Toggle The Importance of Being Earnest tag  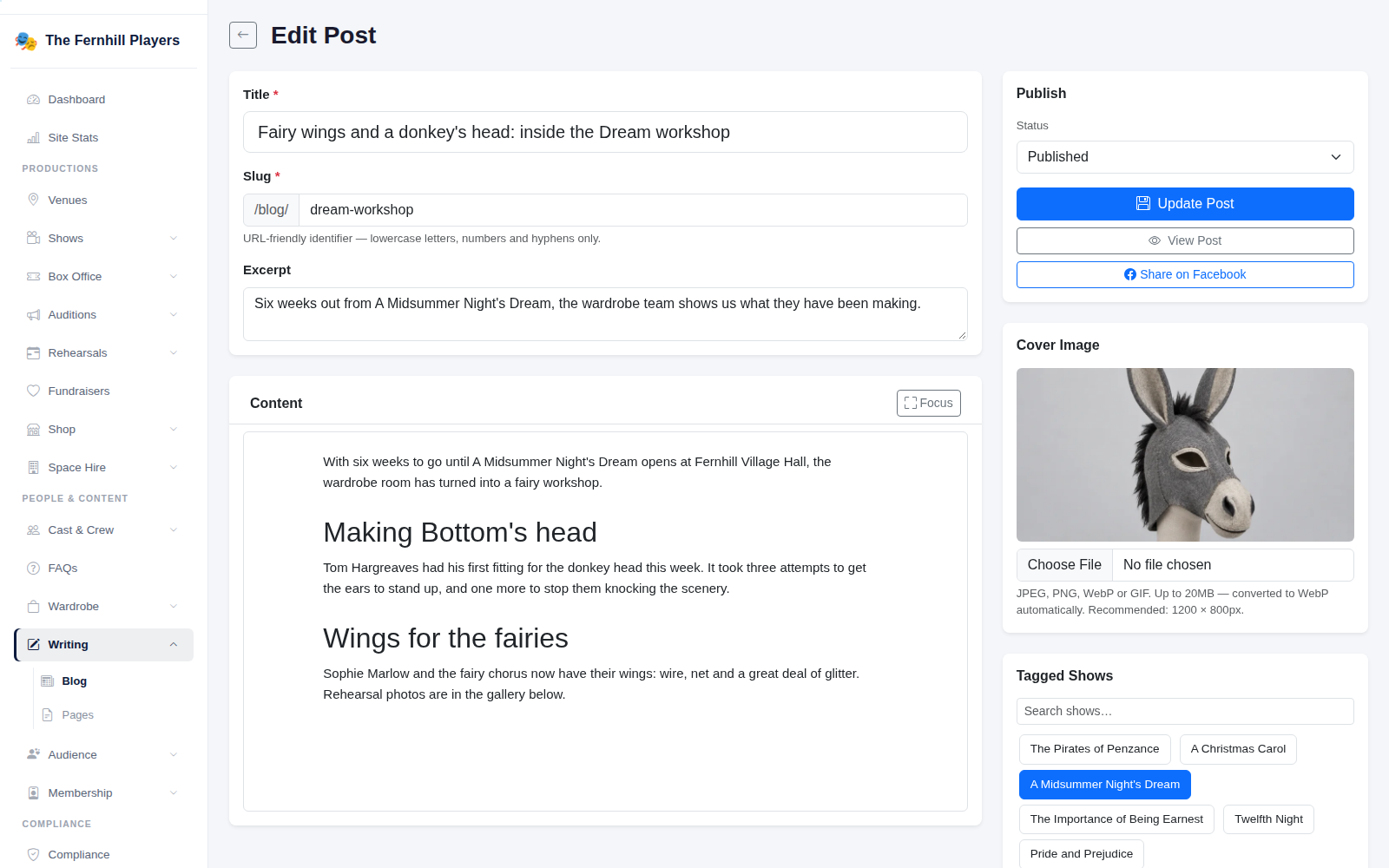tap(1116, 819)
